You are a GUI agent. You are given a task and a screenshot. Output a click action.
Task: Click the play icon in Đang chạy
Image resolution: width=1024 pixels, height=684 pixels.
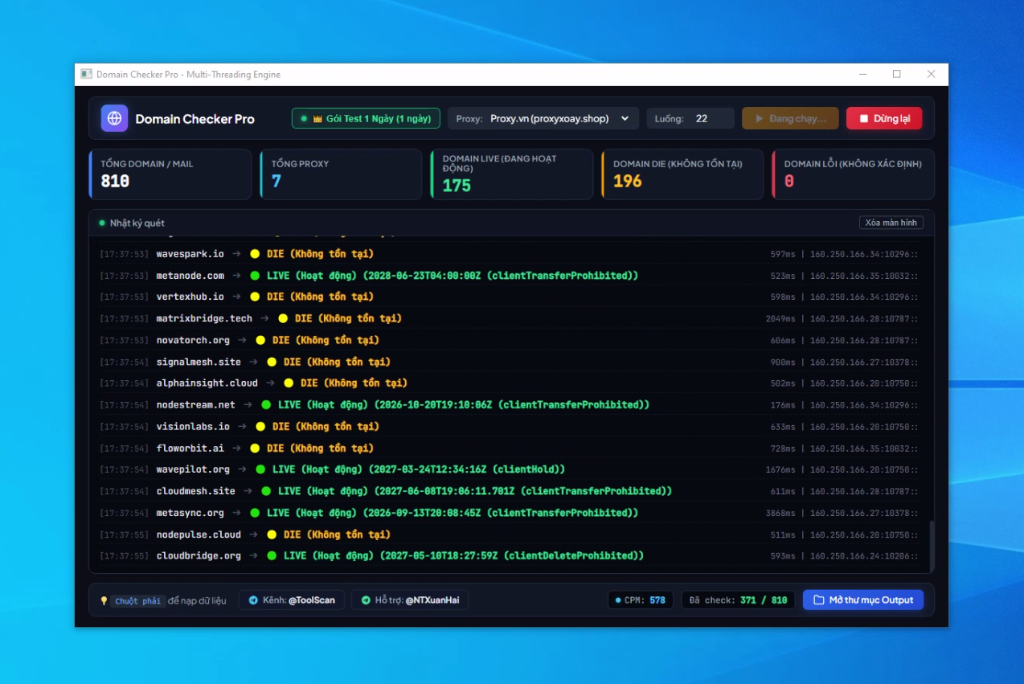coord(759,118)
